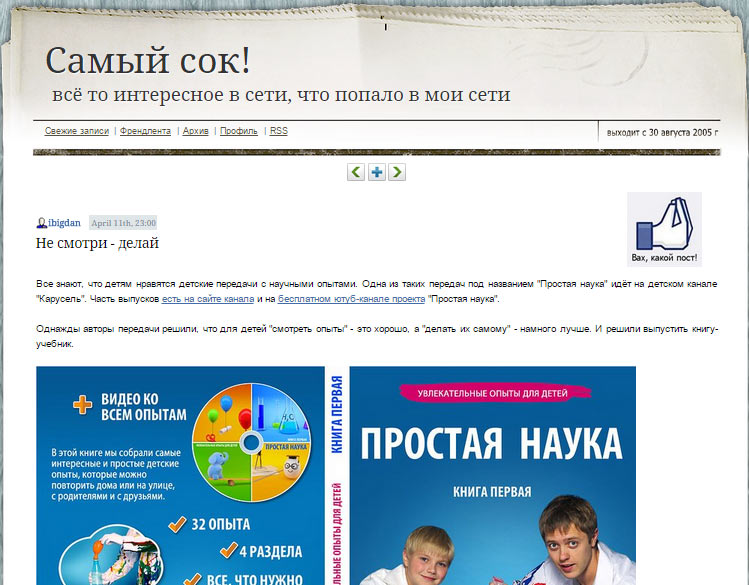Open the 'Профиль' menu link
This screenshot has height=585, width=749.
click(239, 131)
